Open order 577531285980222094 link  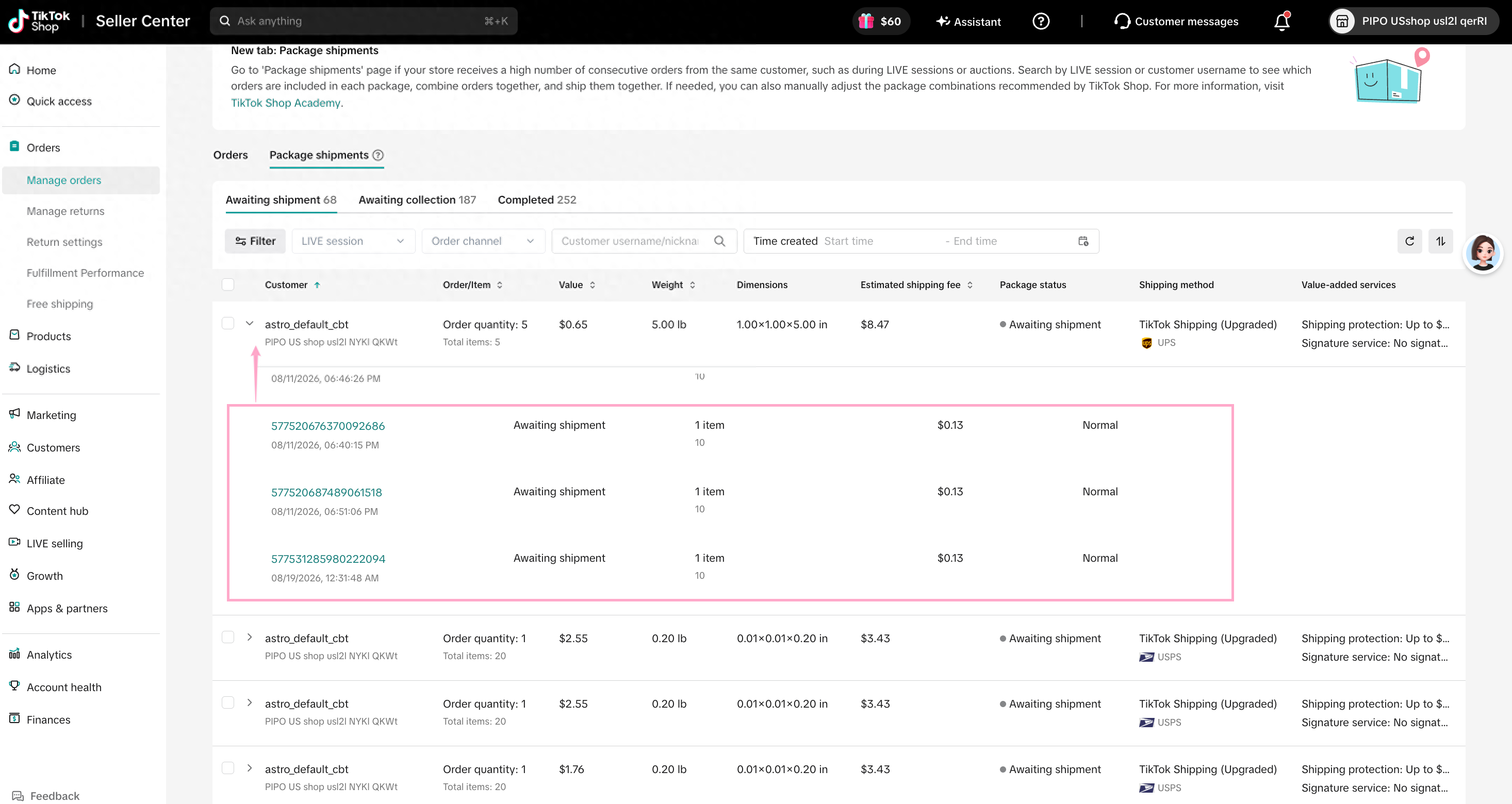[x=328, y=559]
